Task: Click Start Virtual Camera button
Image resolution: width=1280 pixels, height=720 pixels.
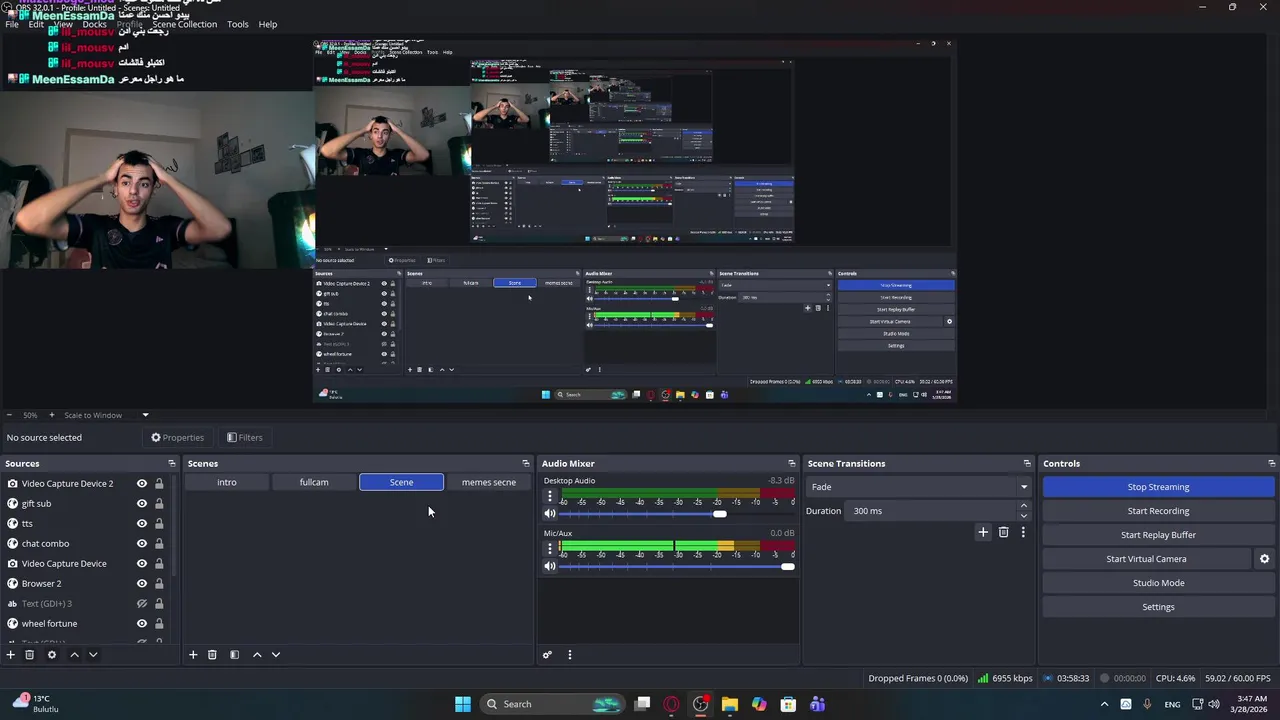Action: (1146, 559)
